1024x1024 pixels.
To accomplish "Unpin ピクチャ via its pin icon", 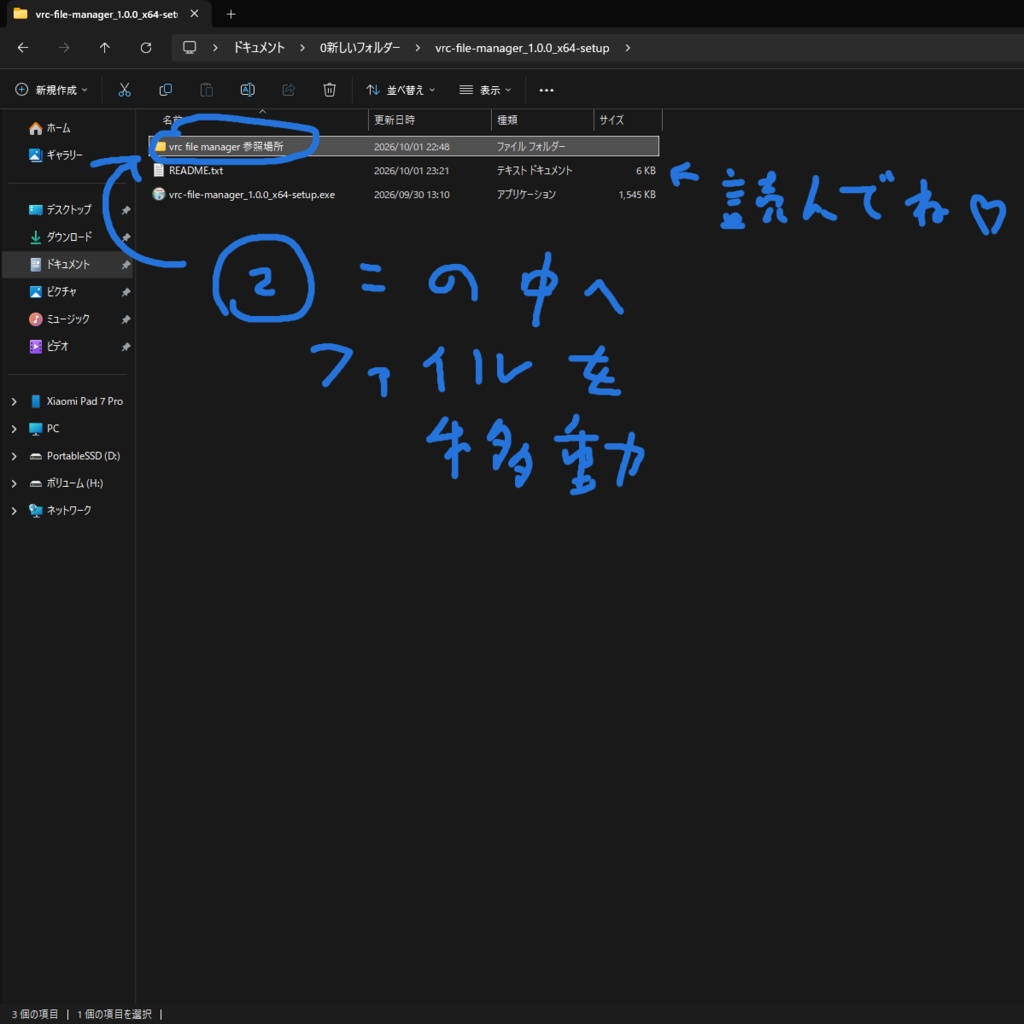I will click(x=125, y=292).
